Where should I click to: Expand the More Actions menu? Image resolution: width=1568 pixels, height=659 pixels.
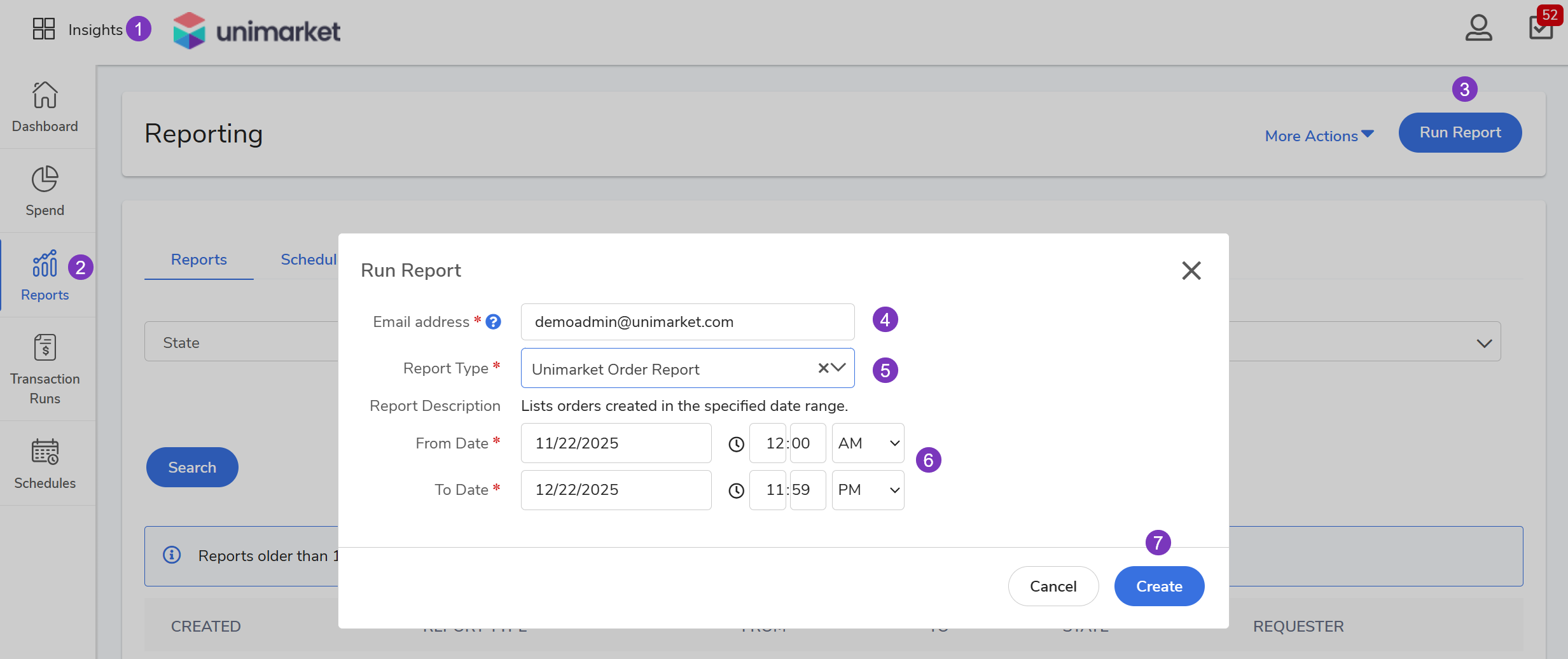pyautogui.click(x=1319, y=135)
